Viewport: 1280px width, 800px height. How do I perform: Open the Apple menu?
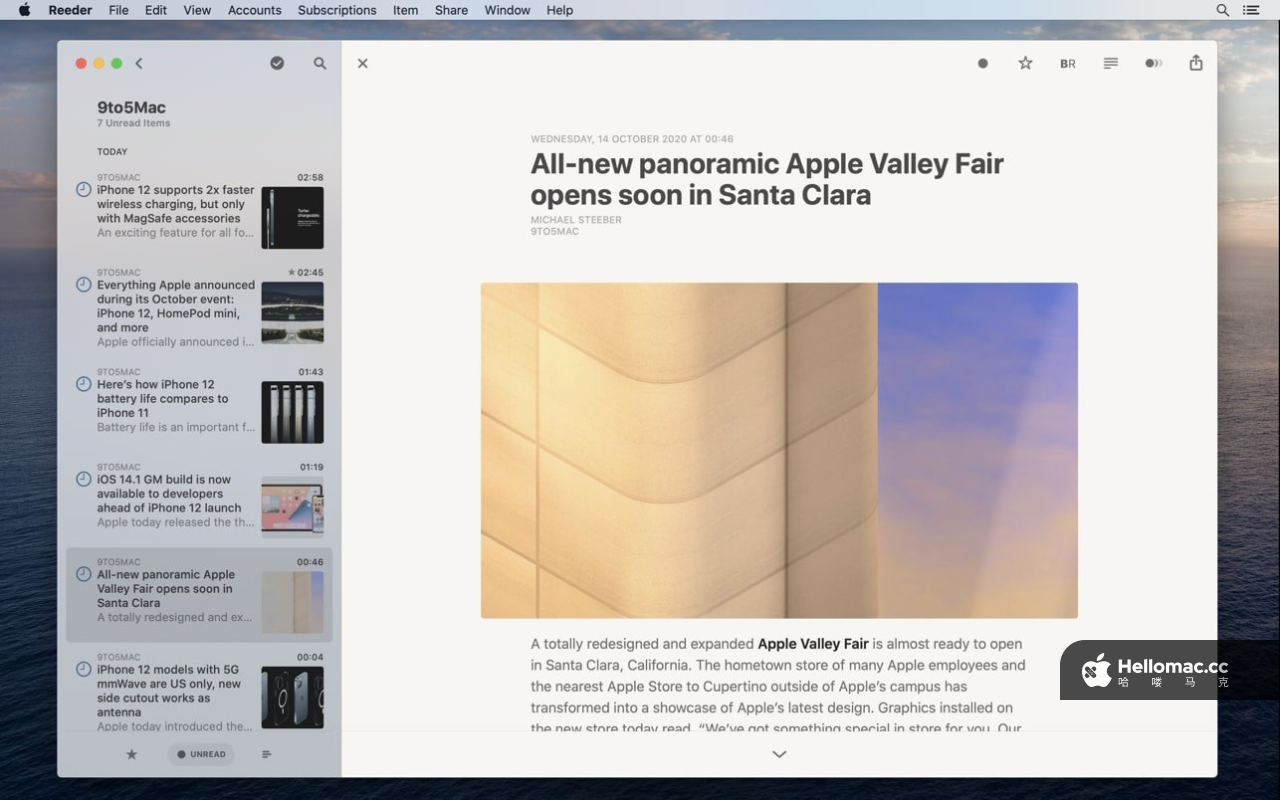pyautogui.click(x=24, y=10)
